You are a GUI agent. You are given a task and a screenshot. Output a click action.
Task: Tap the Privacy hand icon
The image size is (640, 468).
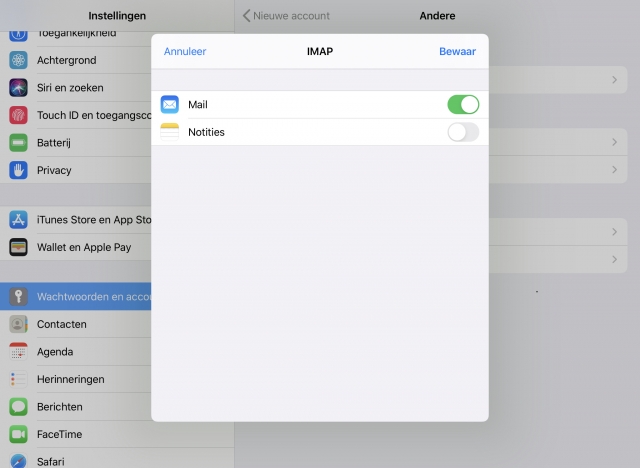click(18, 170)
